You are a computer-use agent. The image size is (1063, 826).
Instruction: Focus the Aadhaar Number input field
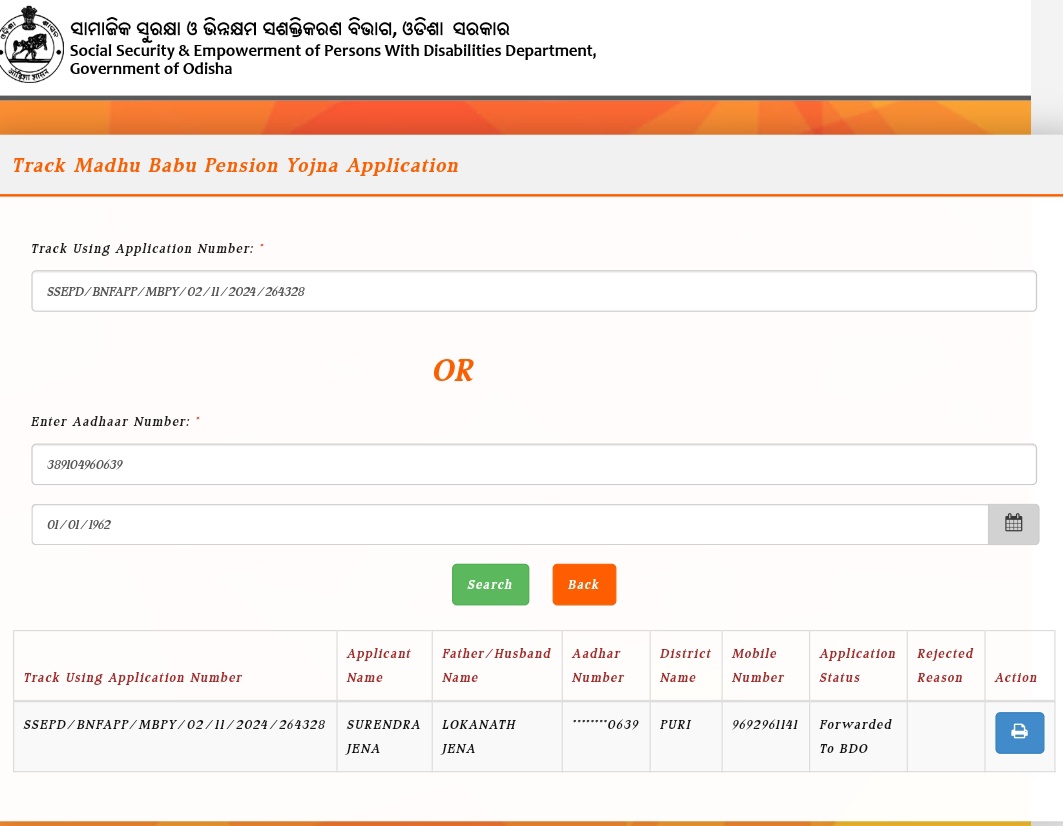point(534,465)
